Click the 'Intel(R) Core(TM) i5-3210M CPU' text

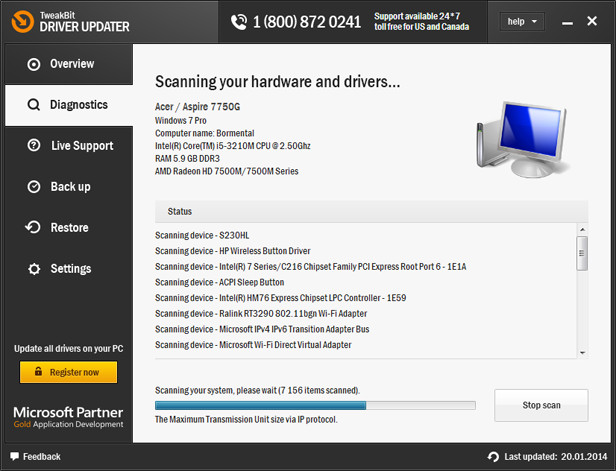(x=233, y=146)
